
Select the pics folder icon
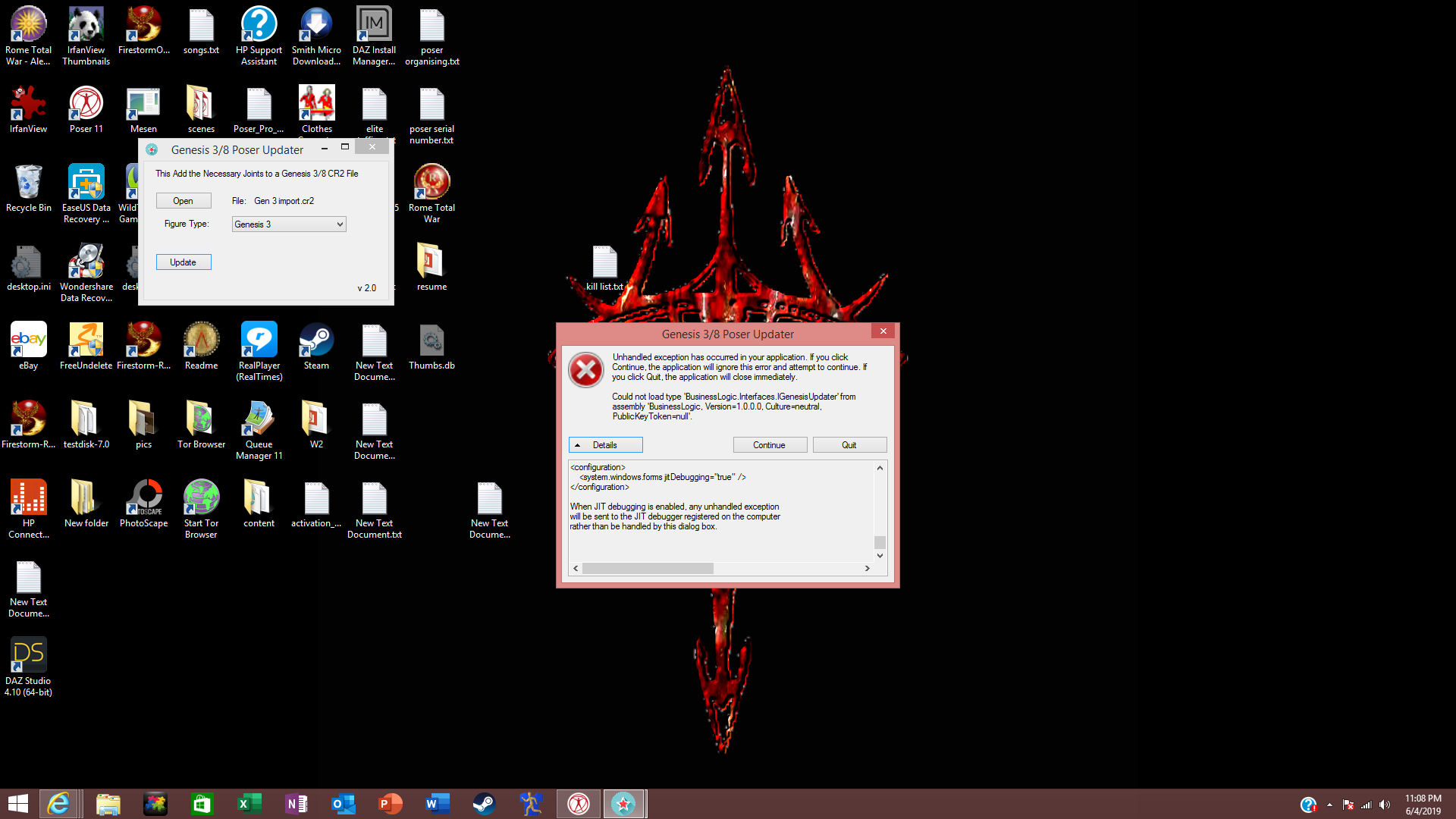click(144, 425)
